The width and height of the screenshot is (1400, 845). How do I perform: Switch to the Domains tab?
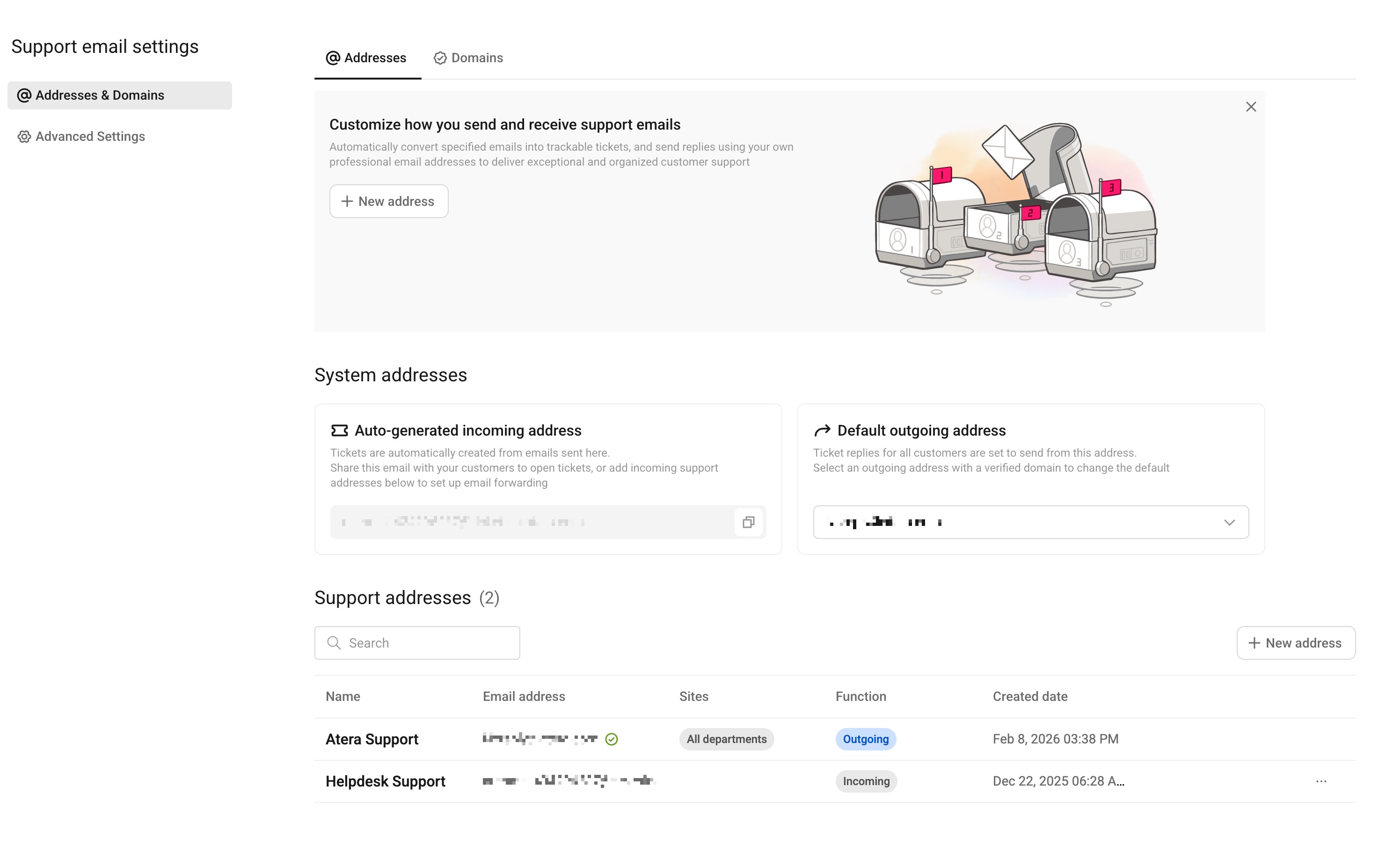(468, 58)
